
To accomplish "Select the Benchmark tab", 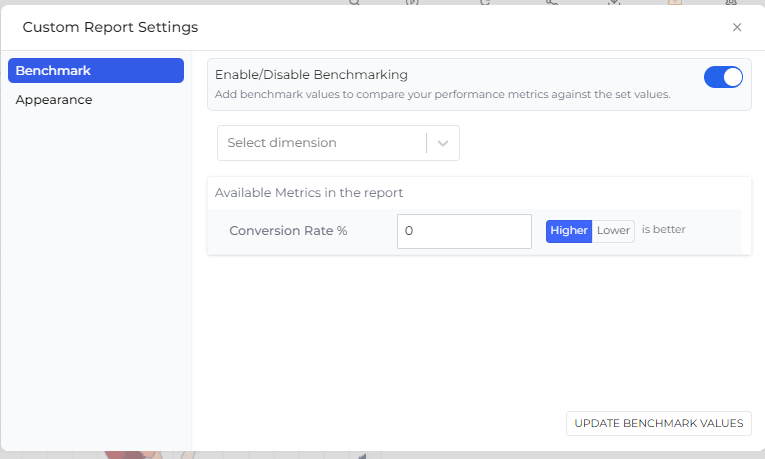I will point(96,71).
